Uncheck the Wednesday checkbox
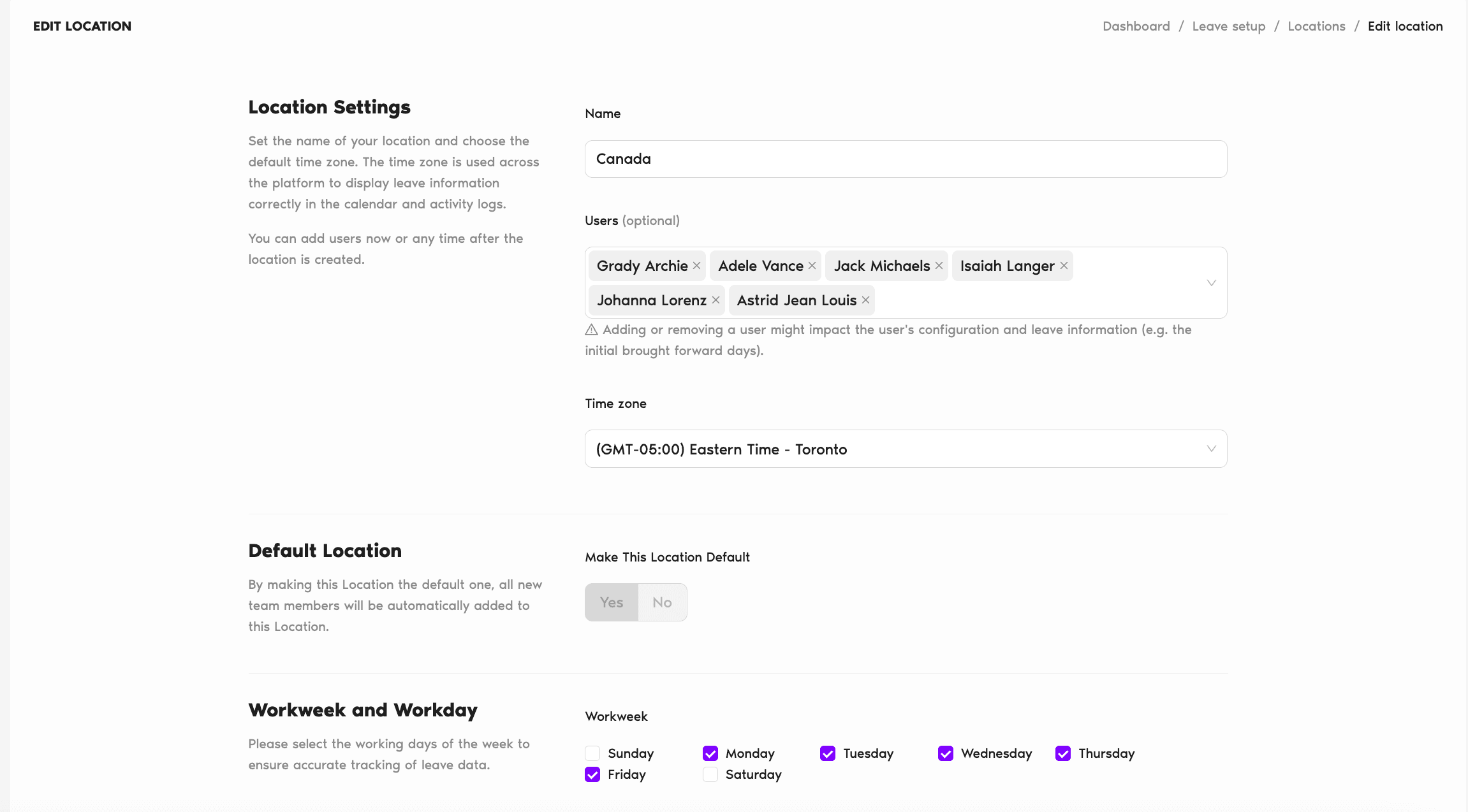1468x812 pixels. click(x=946, y=753)
